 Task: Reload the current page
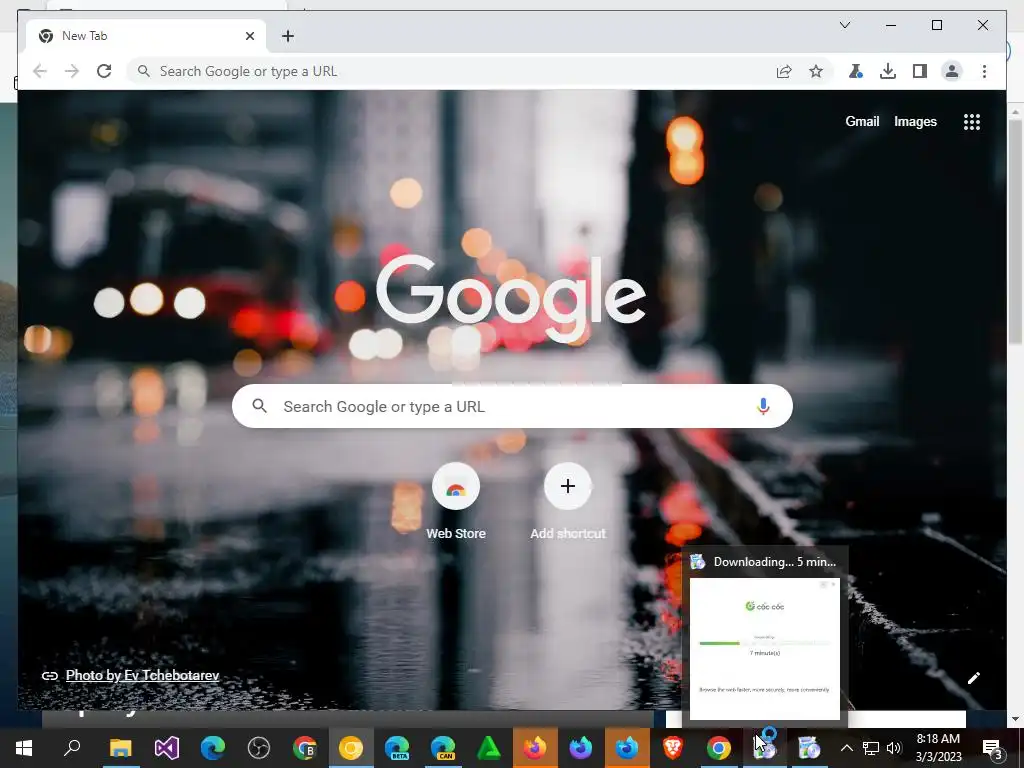pyautogui.click(x=104, y=71)
